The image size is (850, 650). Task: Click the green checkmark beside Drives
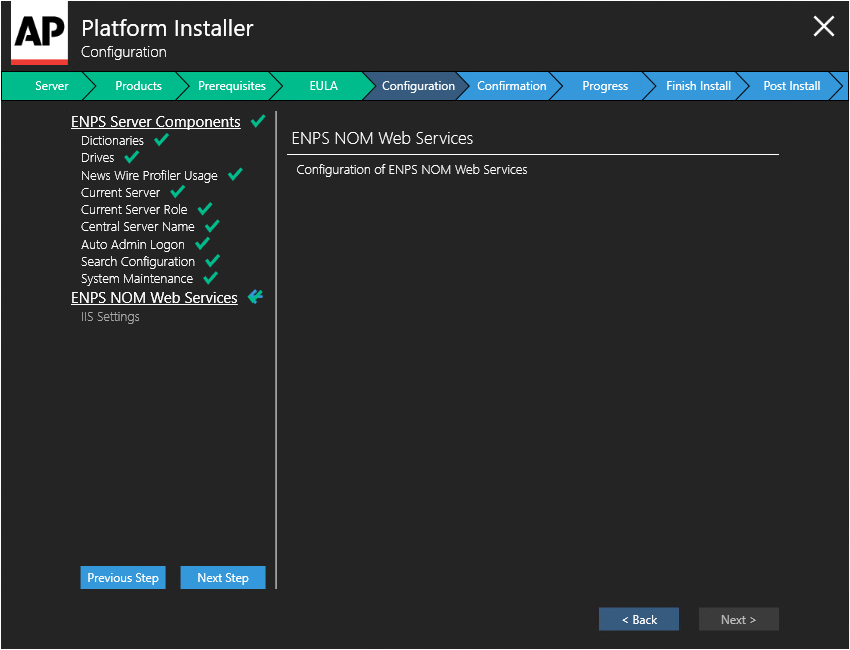click(x=132, y=157)
